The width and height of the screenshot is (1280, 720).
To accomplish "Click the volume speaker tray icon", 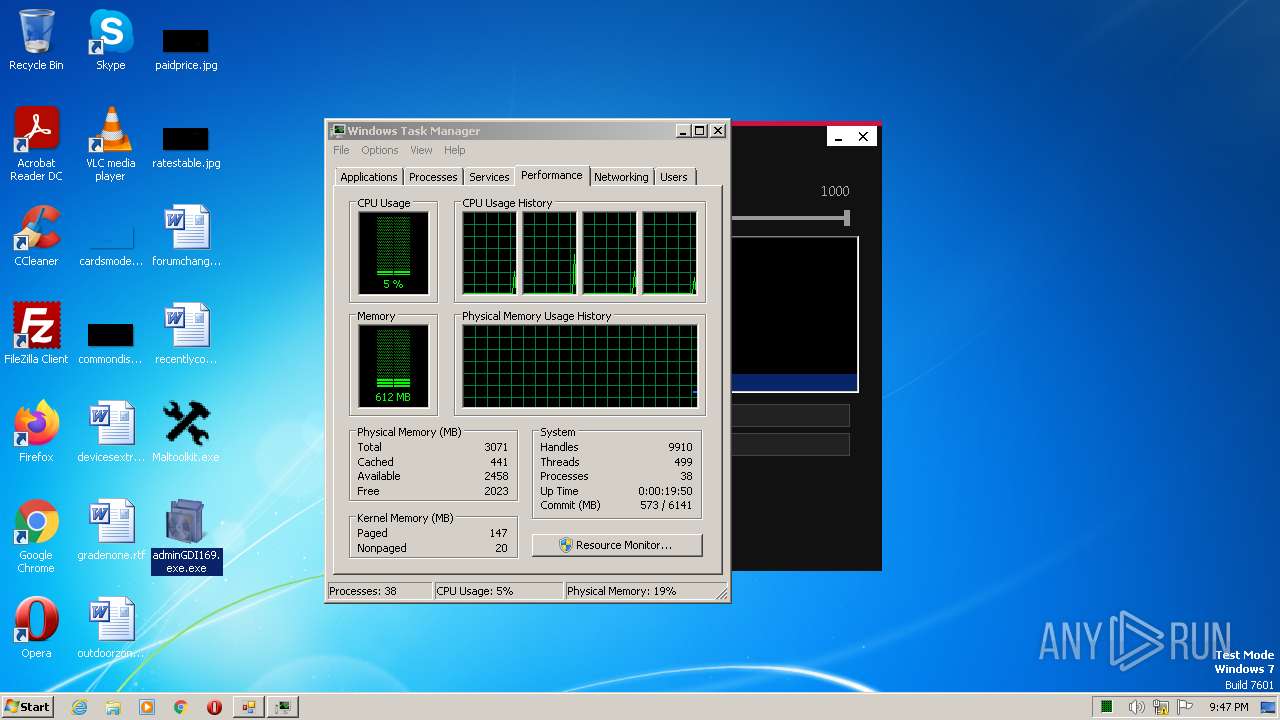I will (1136, 707).
